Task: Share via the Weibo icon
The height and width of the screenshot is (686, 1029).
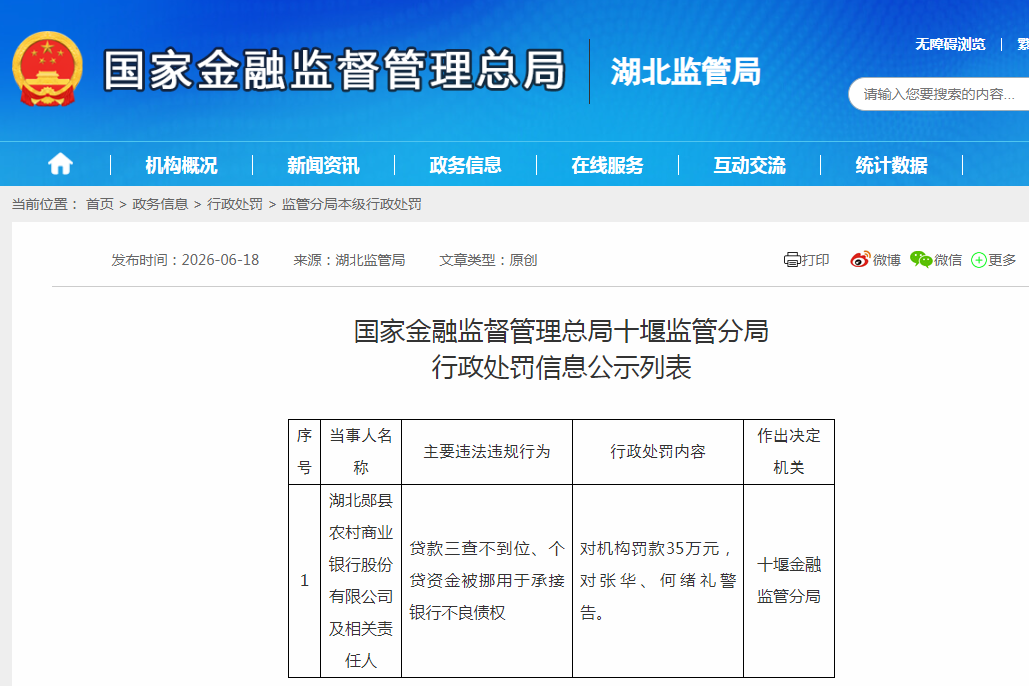Action: click(860, 260)
